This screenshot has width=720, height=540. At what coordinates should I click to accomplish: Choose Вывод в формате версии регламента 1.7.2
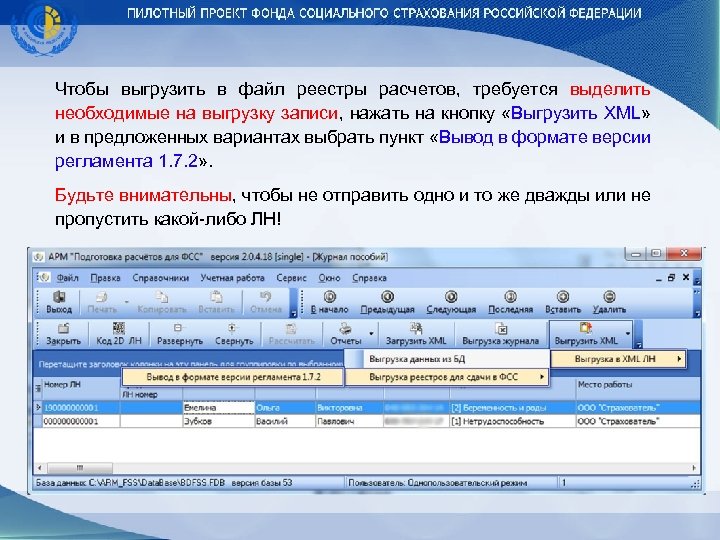[233, 377]
